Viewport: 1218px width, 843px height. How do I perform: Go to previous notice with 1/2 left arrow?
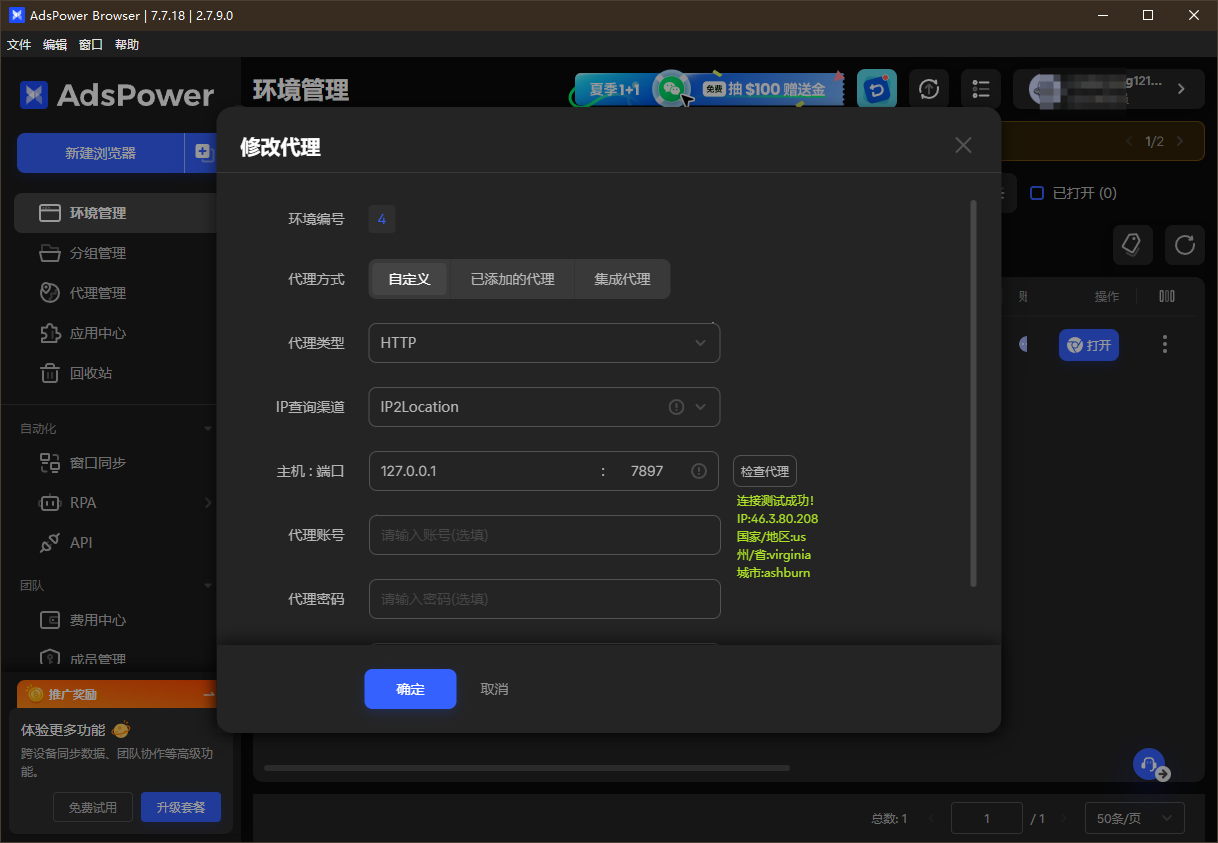coord(1130,142)
